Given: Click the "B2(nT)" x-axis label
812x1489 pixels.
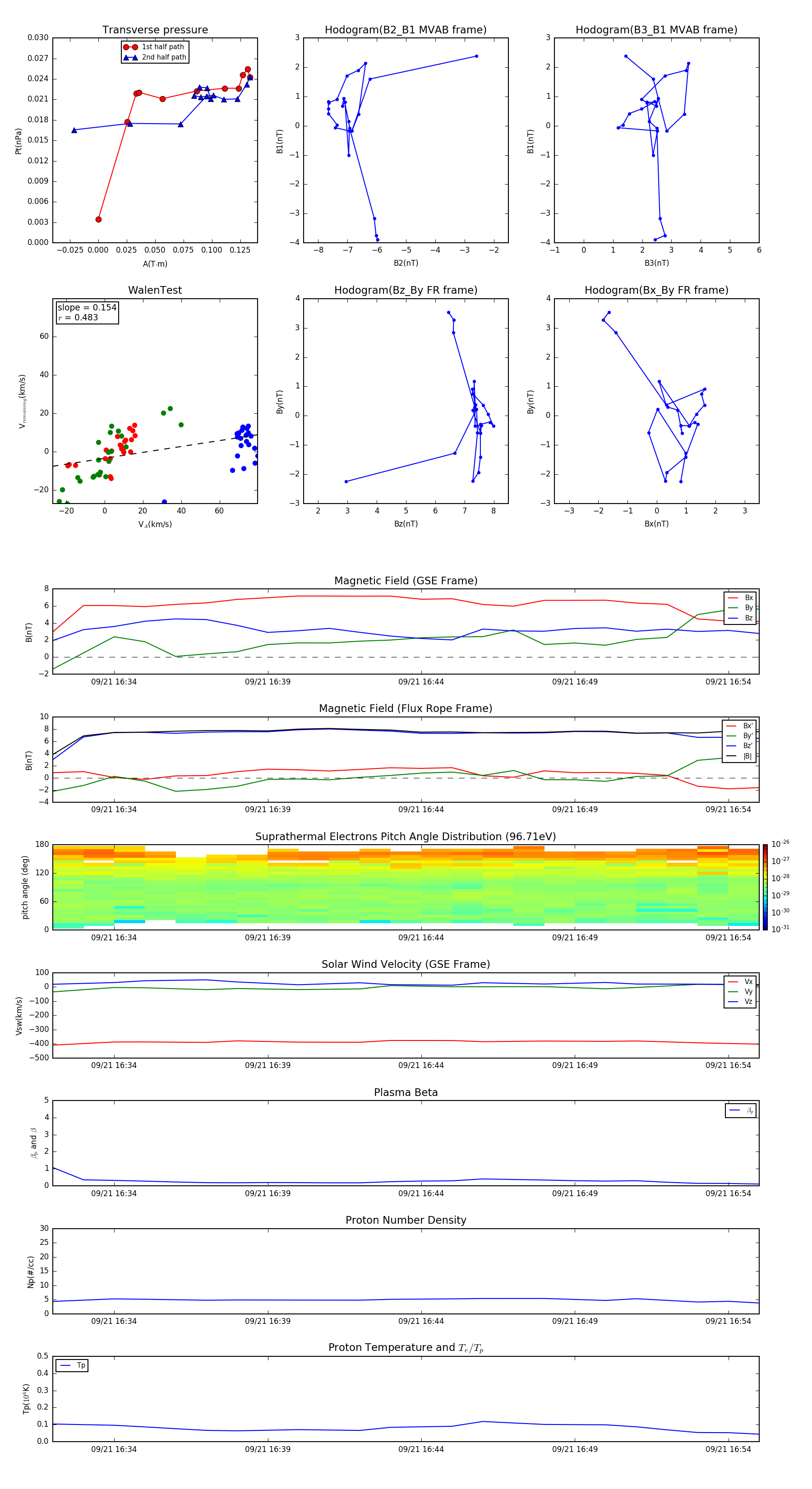Looking at the screenshot, I should pyautogui.click(x=406, y=263).
